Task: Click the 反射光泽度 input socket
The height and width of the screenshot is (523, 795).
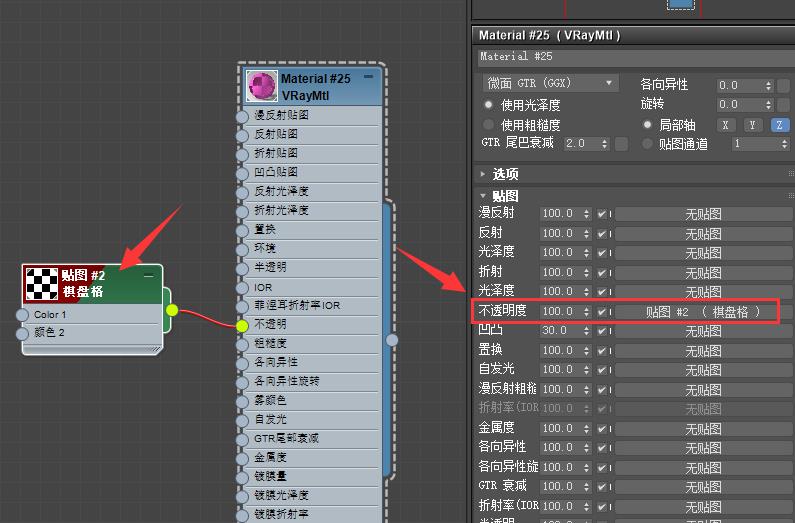Action: [242, 192]
